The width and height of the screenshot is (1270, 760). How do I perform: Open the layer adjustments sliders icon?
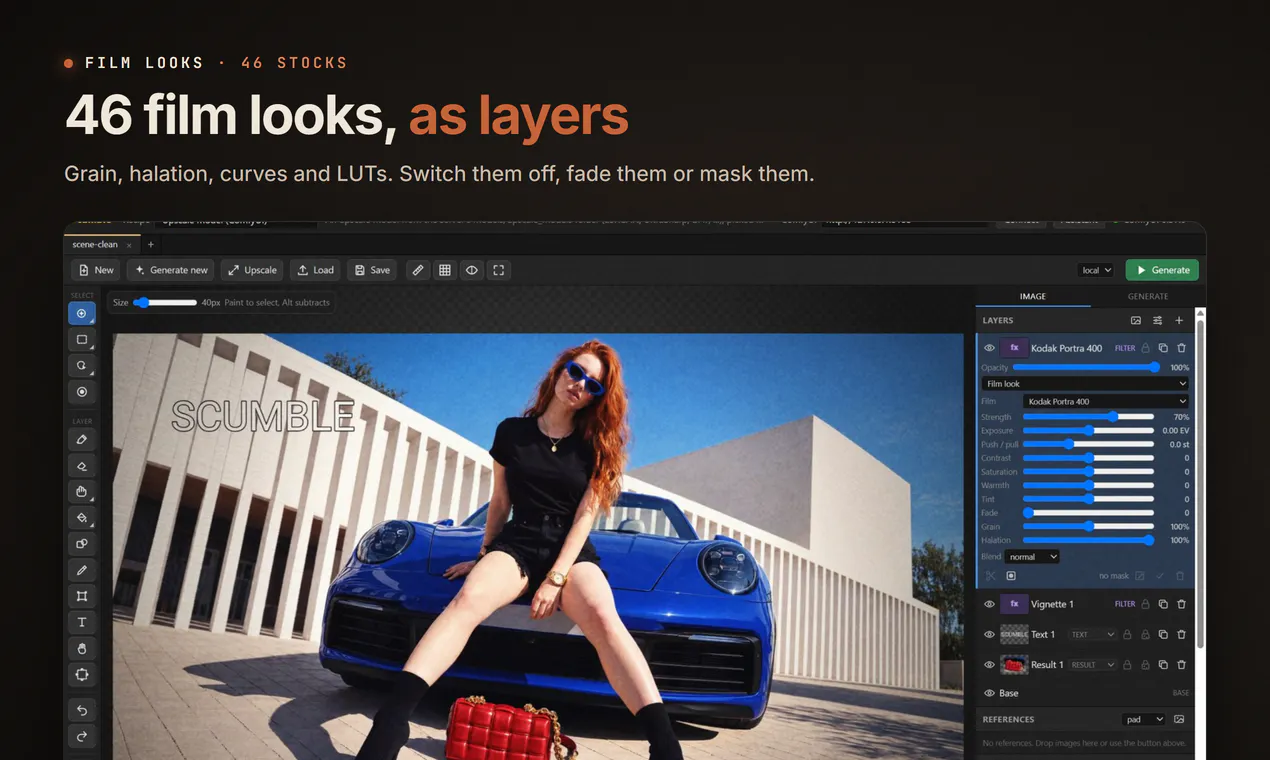[x=1158, y=320]
